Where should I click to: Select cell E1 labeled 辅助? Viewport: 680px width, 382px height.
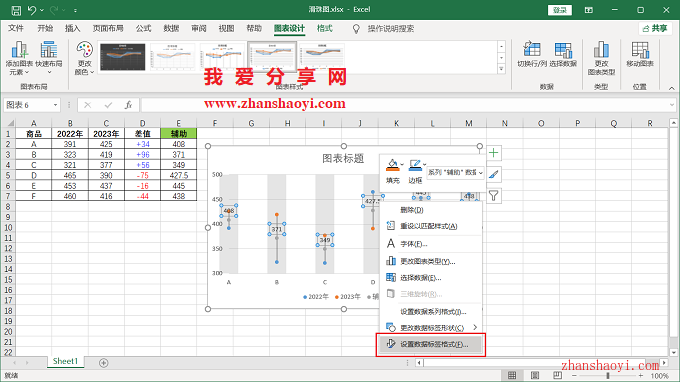178,134
